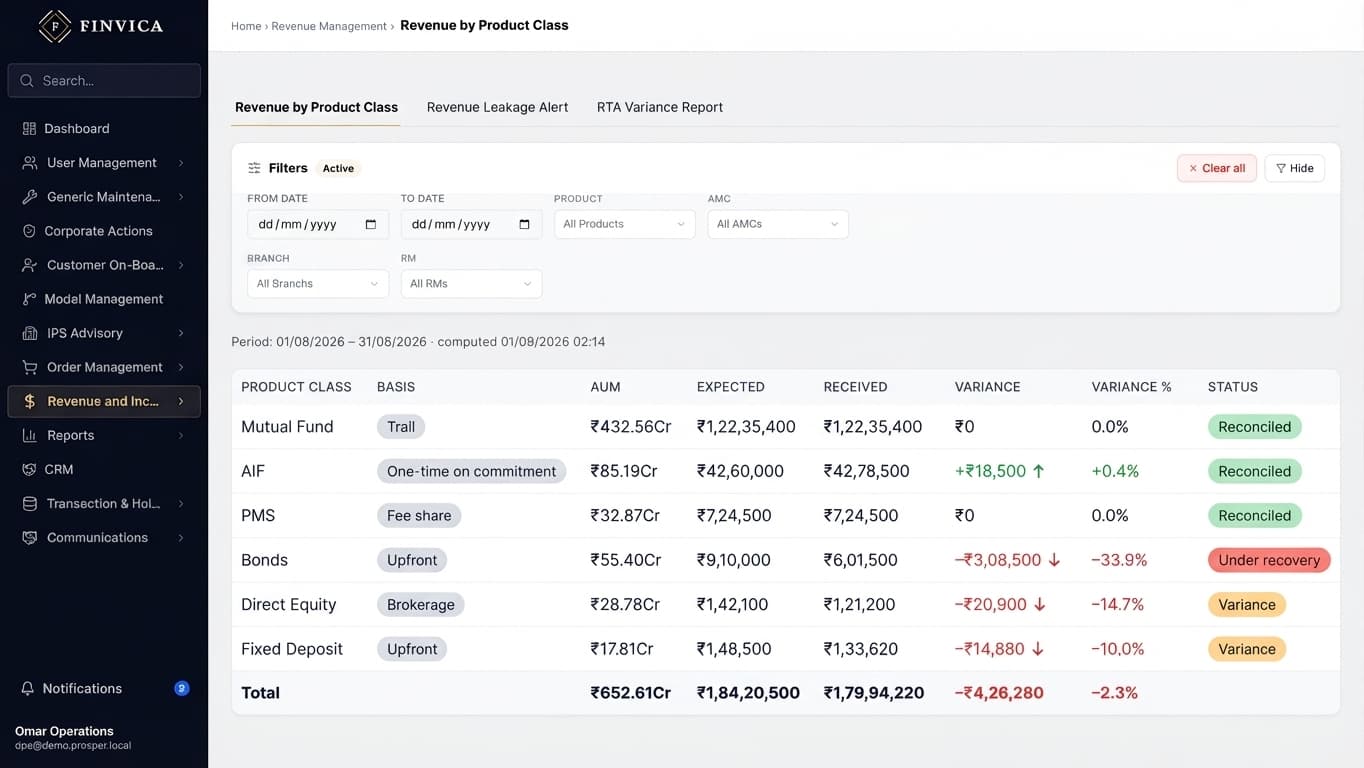Click the Transaction & Holdings database icon
The width and height of the screenshot is (1364, 768).
coord(30,503)
